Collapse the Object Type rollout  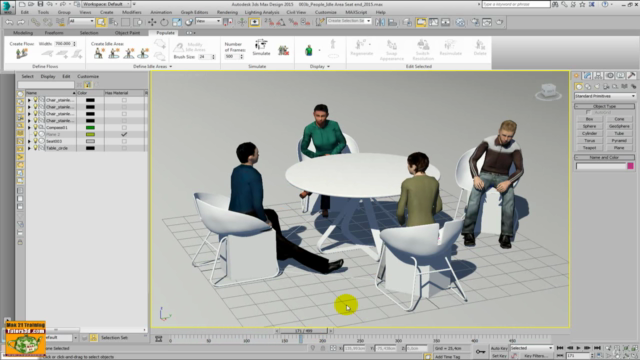[x=604, y=106]
